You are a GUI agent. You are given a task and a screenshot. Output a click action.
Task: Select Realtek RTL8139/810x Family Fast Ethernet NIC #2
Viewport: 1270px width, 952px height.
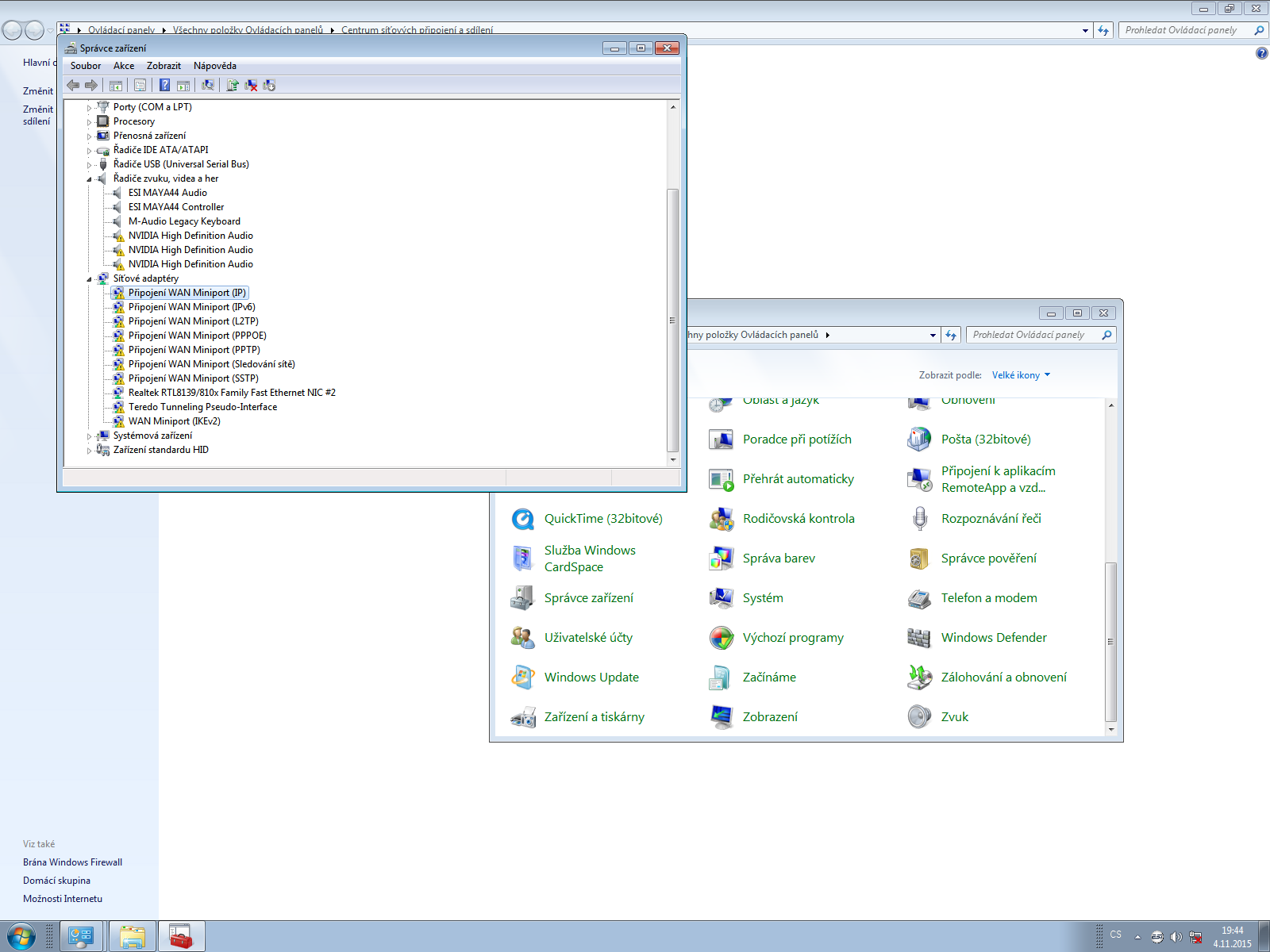point(232,393)
